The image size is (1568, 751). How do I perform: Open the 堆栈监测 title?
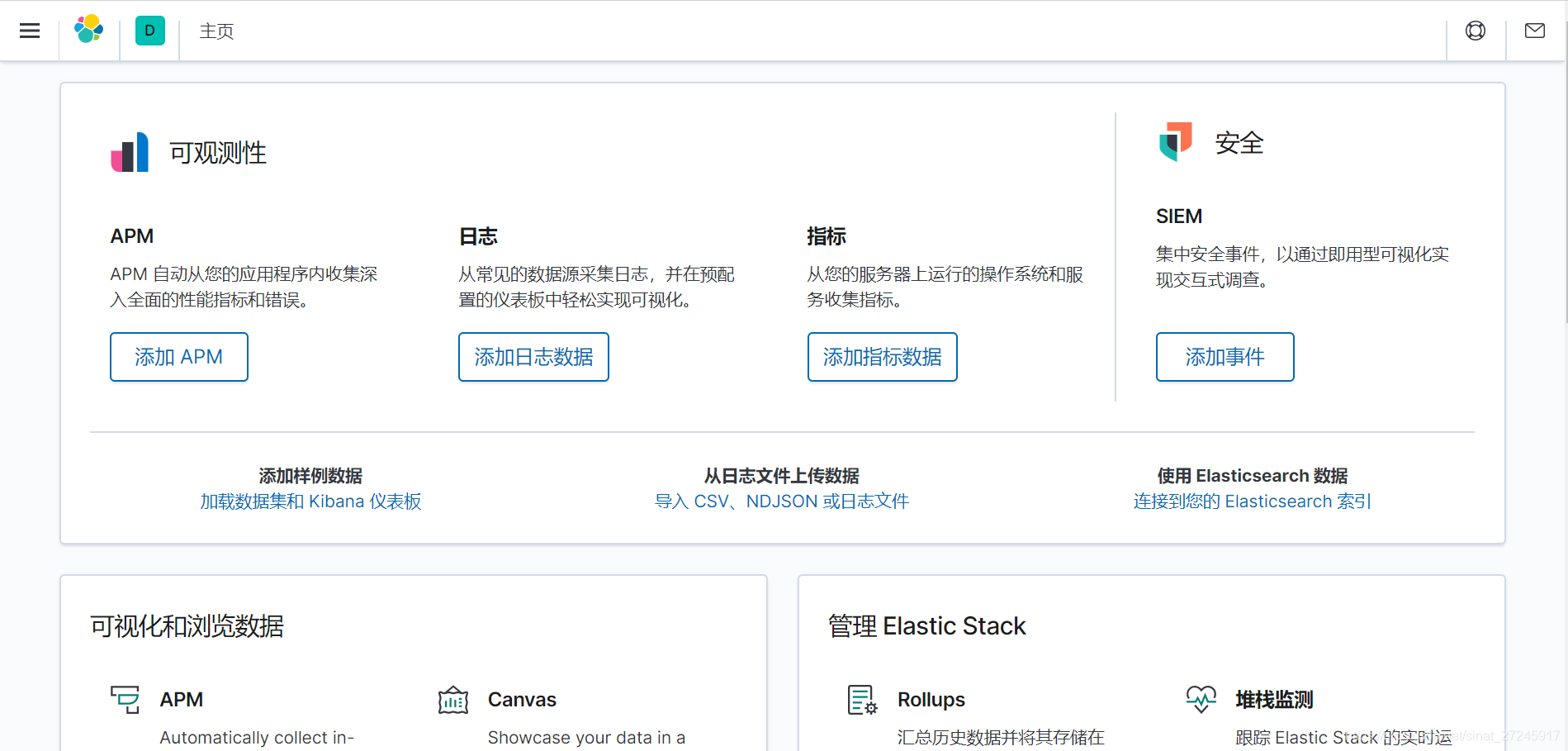[x=1274, y=700]
